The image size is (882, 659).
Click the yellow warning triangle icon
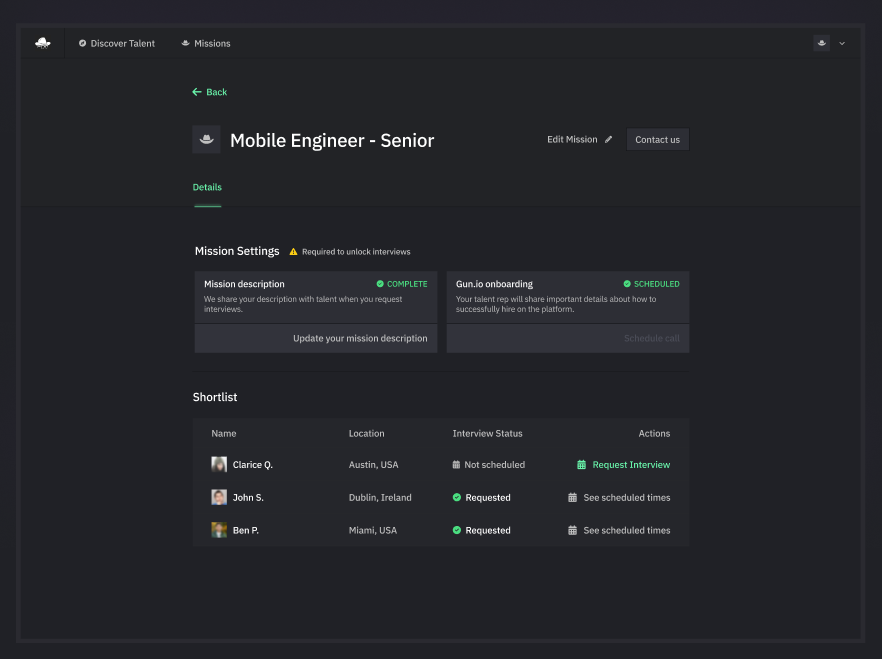click(294, 252)
